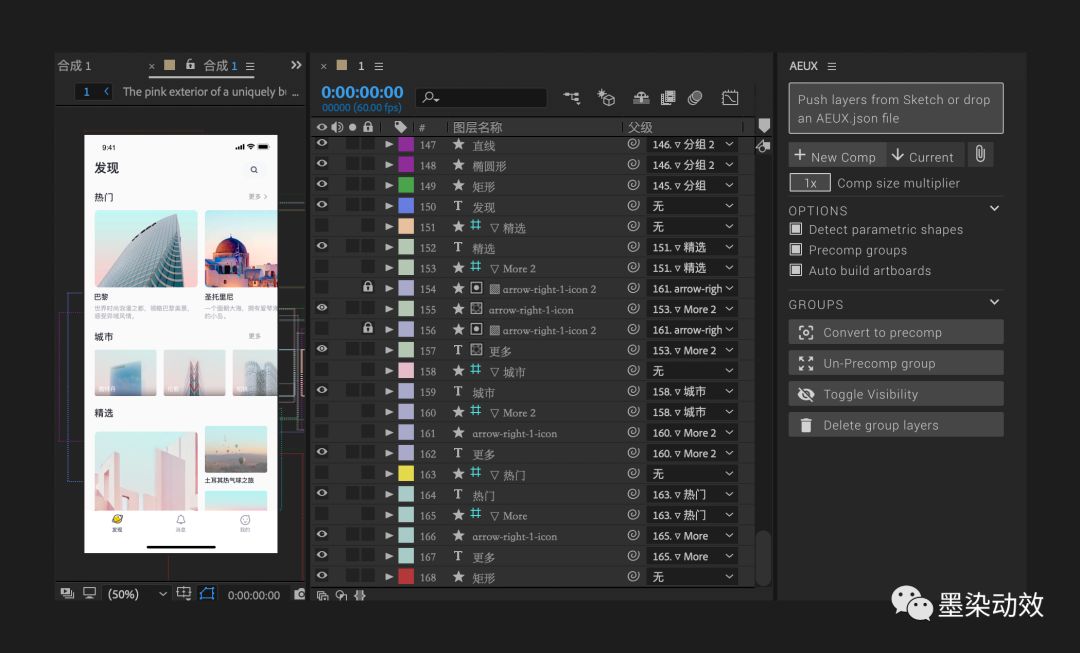
Task: Click the always preview icon at the viewer bottom-left
Action: pyautogui.click(x=67, y=593)
